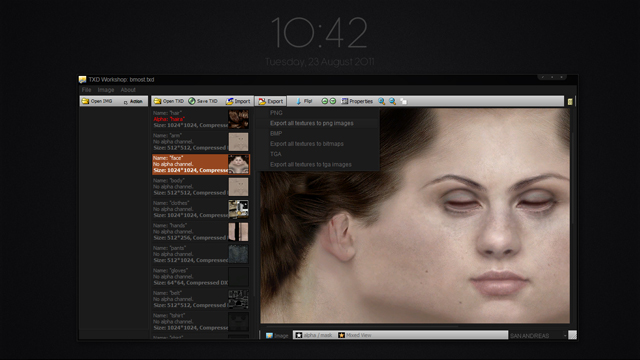Select the "belt" texture entry

[x=200, y=299]
